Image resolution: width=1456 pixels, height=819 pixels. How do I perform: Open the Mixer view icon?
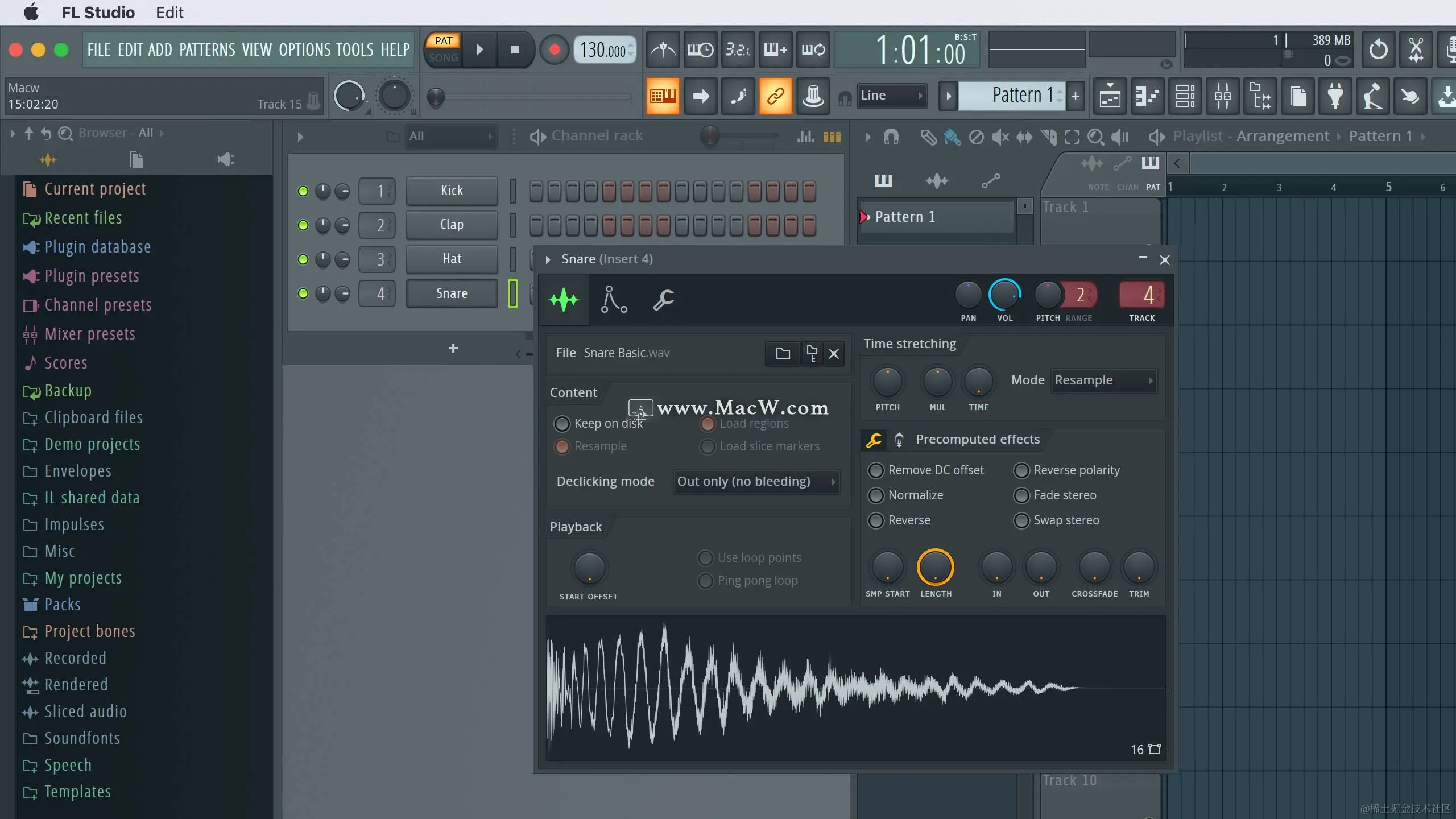pos(1222,96)
